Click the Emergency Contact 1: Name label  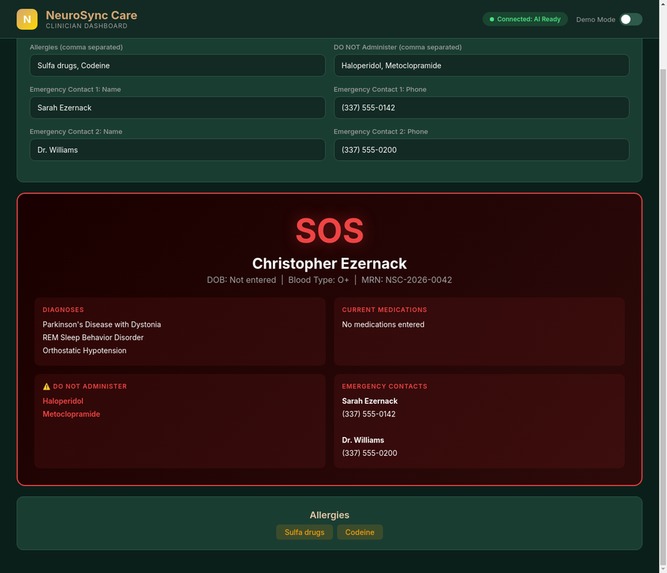pos(75,89)
